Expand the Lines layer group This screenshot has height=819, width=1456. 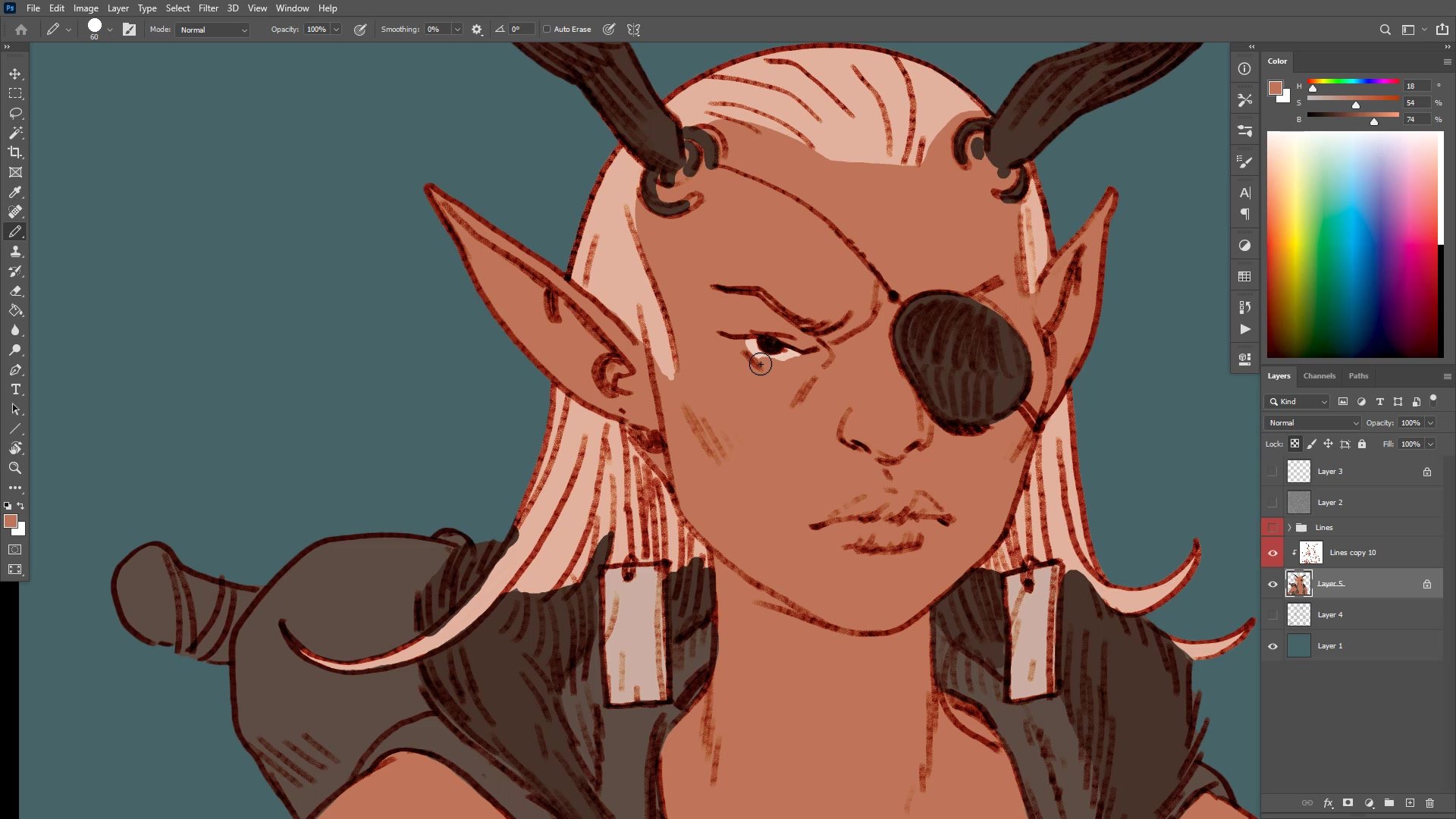[x=1289, y=528]
